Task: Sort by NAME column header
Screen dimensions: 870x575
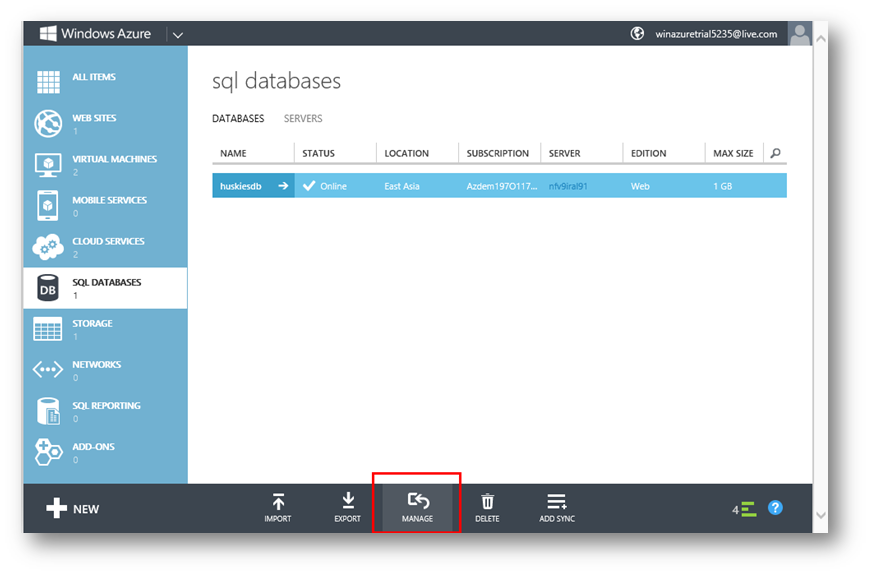Action: 233,153
